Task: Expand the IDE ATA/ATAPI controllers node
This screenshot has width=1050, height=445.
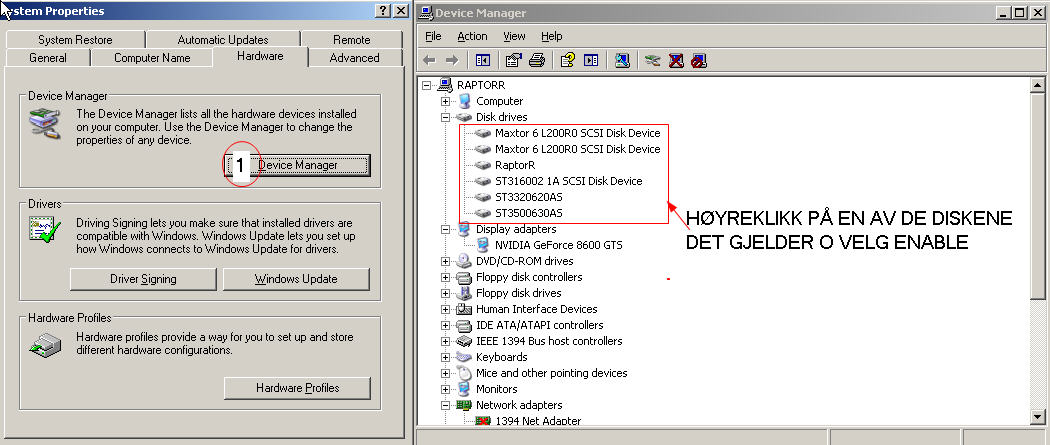Action: pos(445,326)
